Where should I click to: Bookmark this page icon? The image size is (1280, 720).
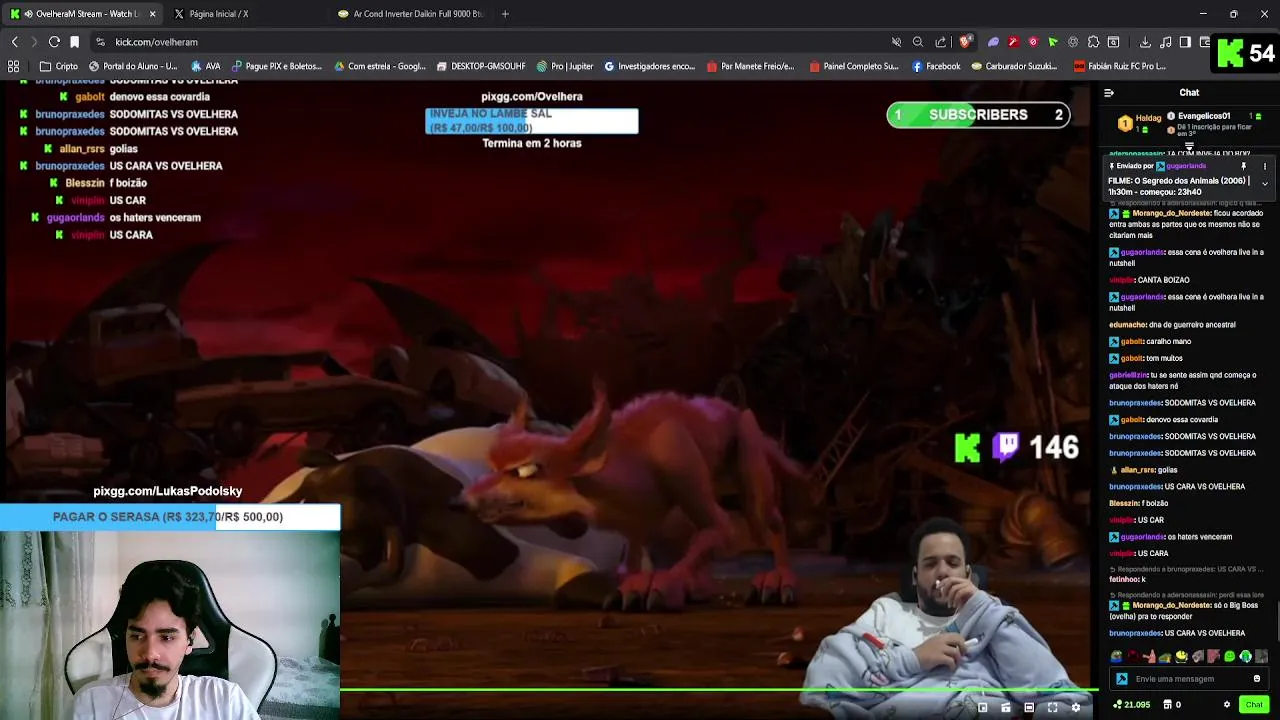pyautogui.click(x=74, y=42)
